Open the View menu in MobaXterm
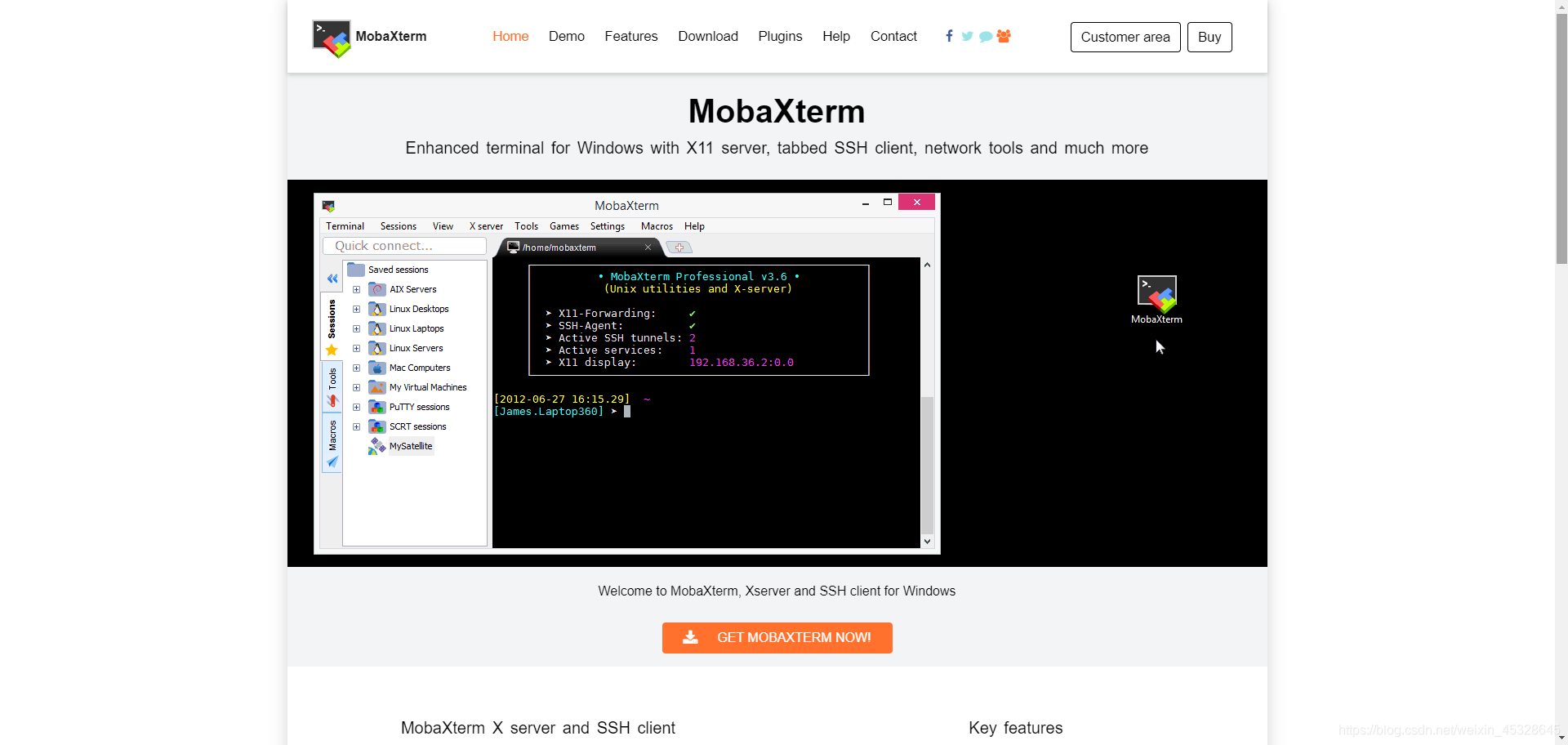 point(443,226)
